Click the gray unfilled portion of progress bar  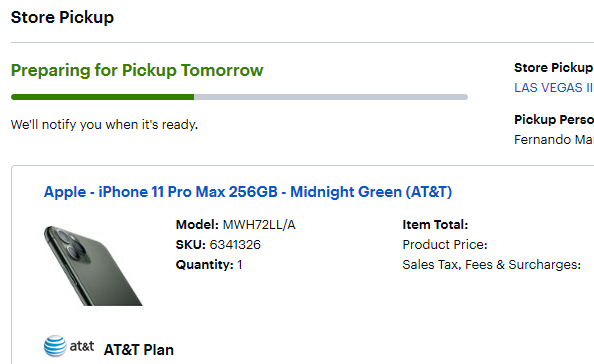point(331,97)
